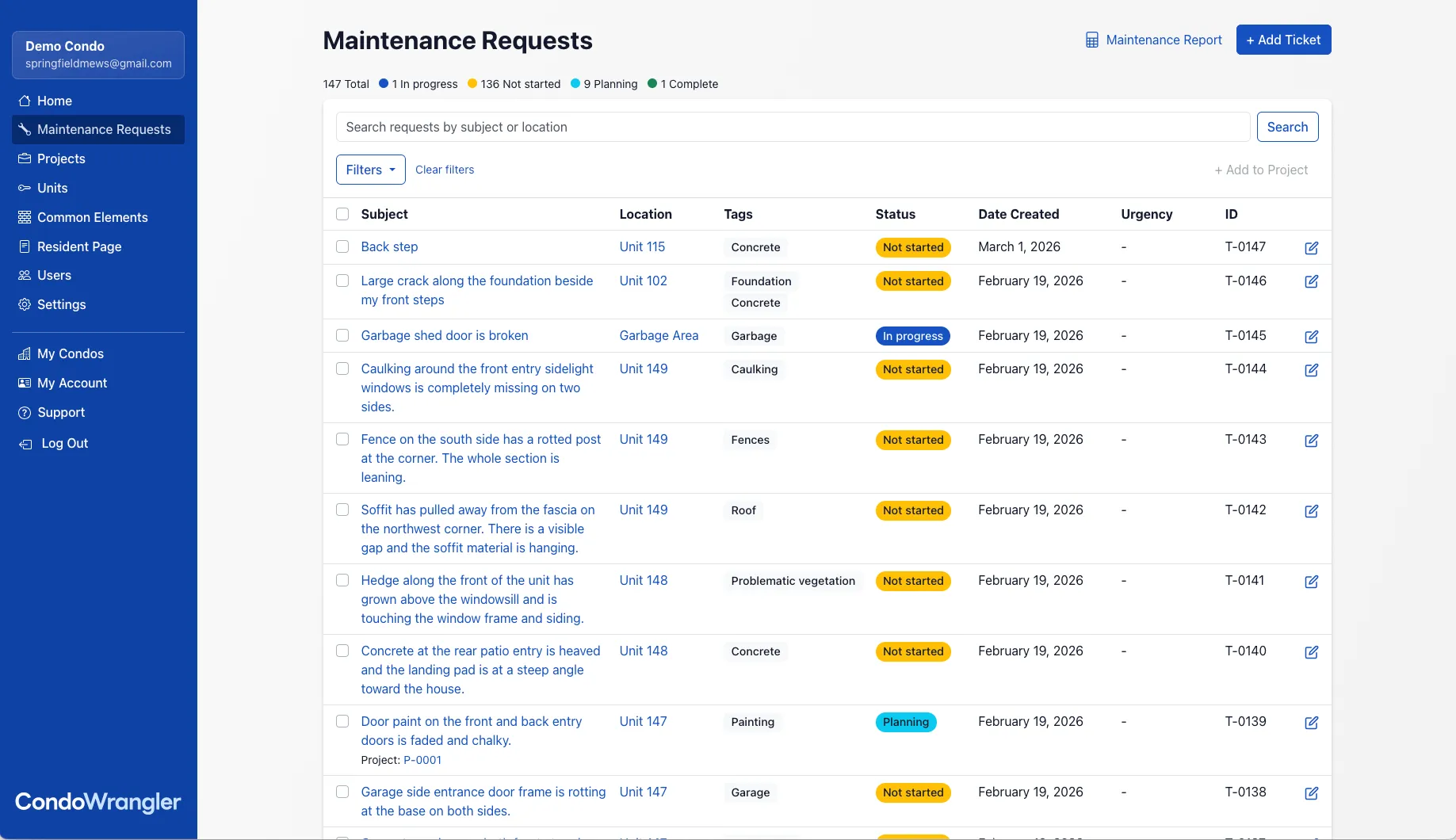The height and width of the screenshot is (840, 1456).
Task: Edit ticket T-0145 using pencil icon
Action: (1312, 337)
